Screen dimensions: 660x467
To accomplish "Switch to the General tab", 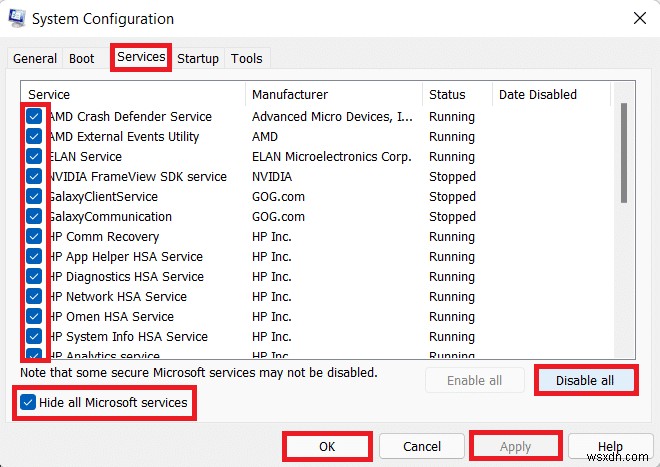I will click(35, 59).
